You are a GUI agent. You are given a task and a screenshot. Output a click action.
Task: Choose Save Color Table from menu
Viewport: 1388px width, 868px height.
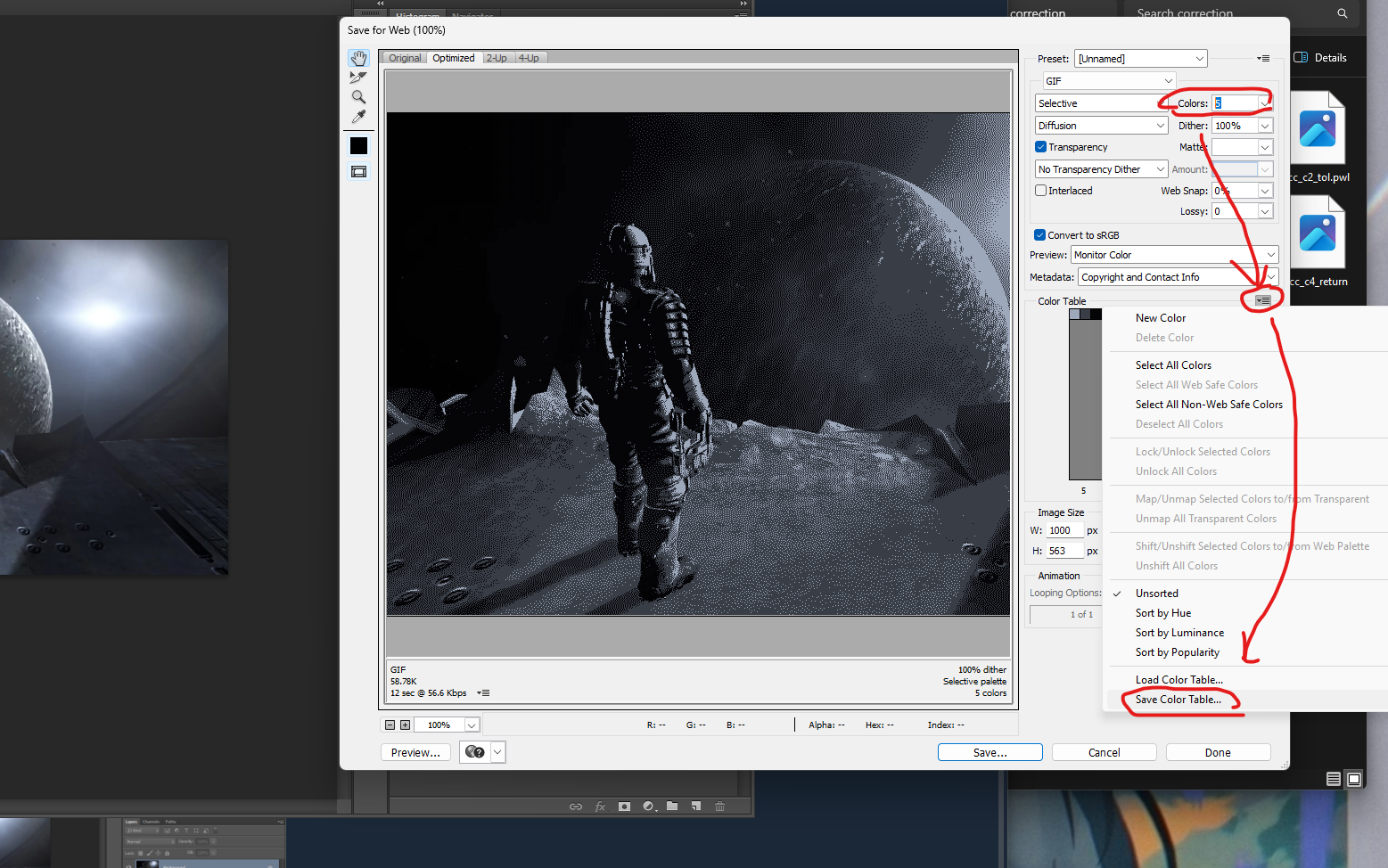click(1178, 700)
